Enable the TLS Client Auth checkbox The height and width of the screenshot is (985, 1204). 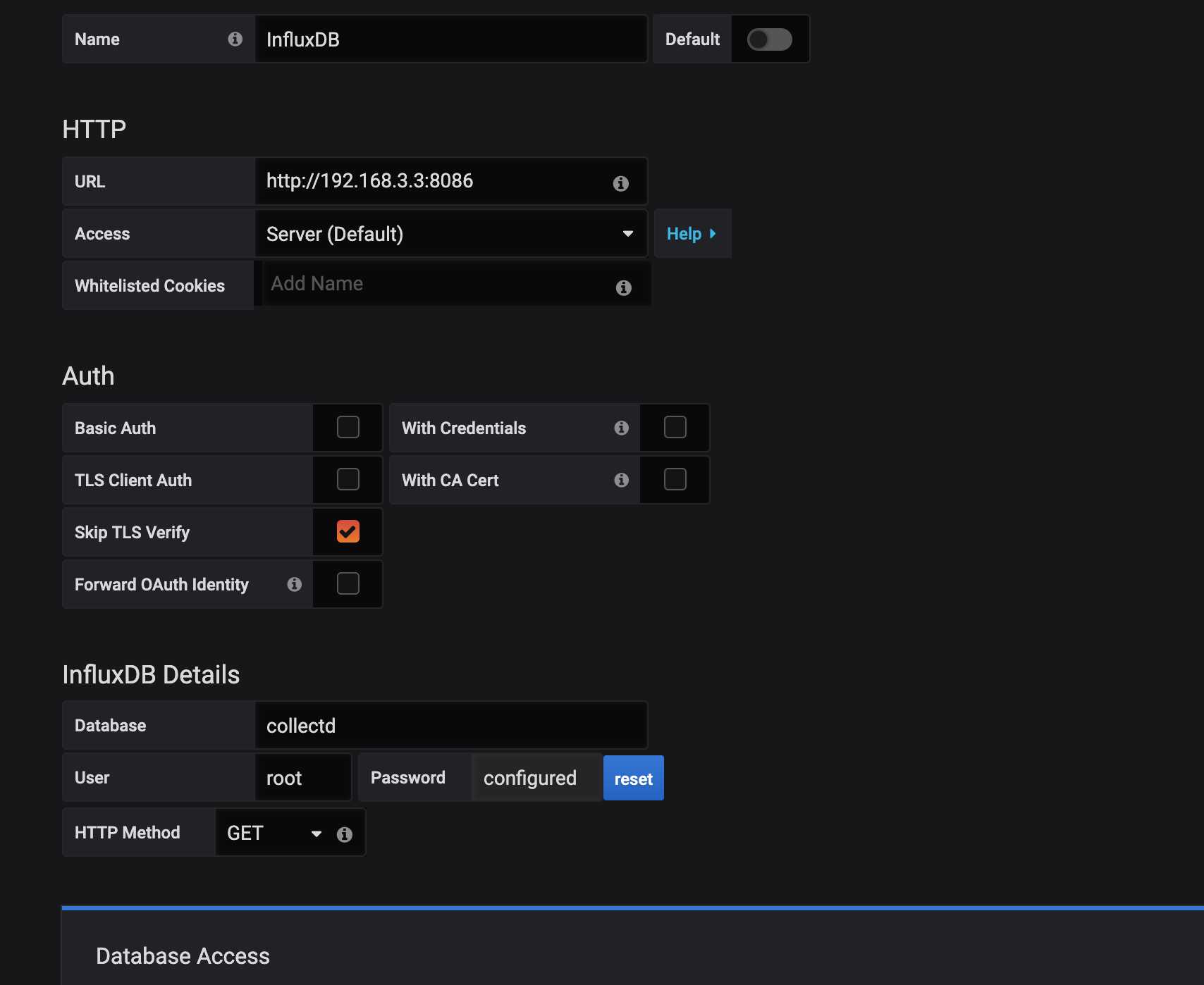(x=348, y=479)
